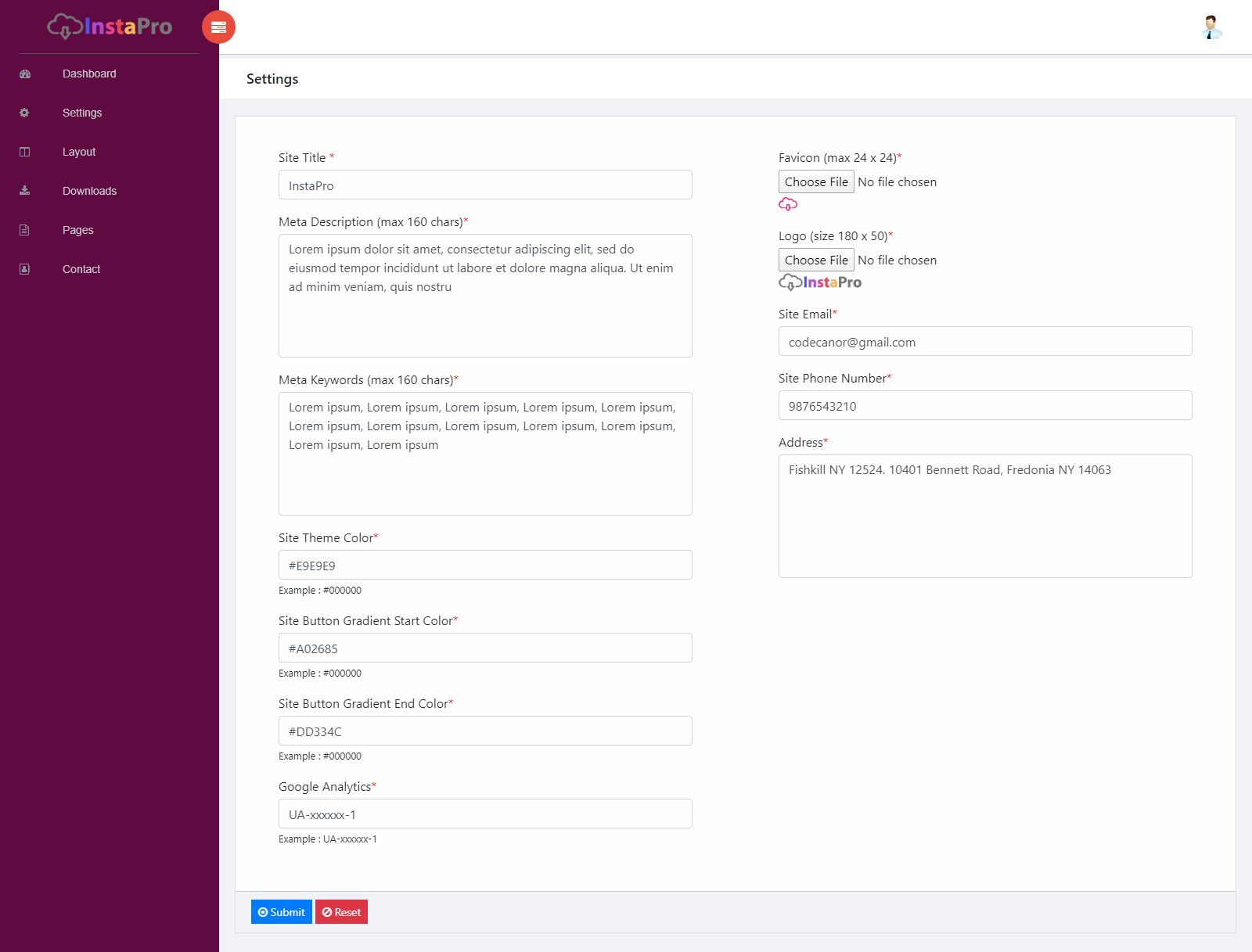Select Contact in the sidebar

(x=81, y=269)
